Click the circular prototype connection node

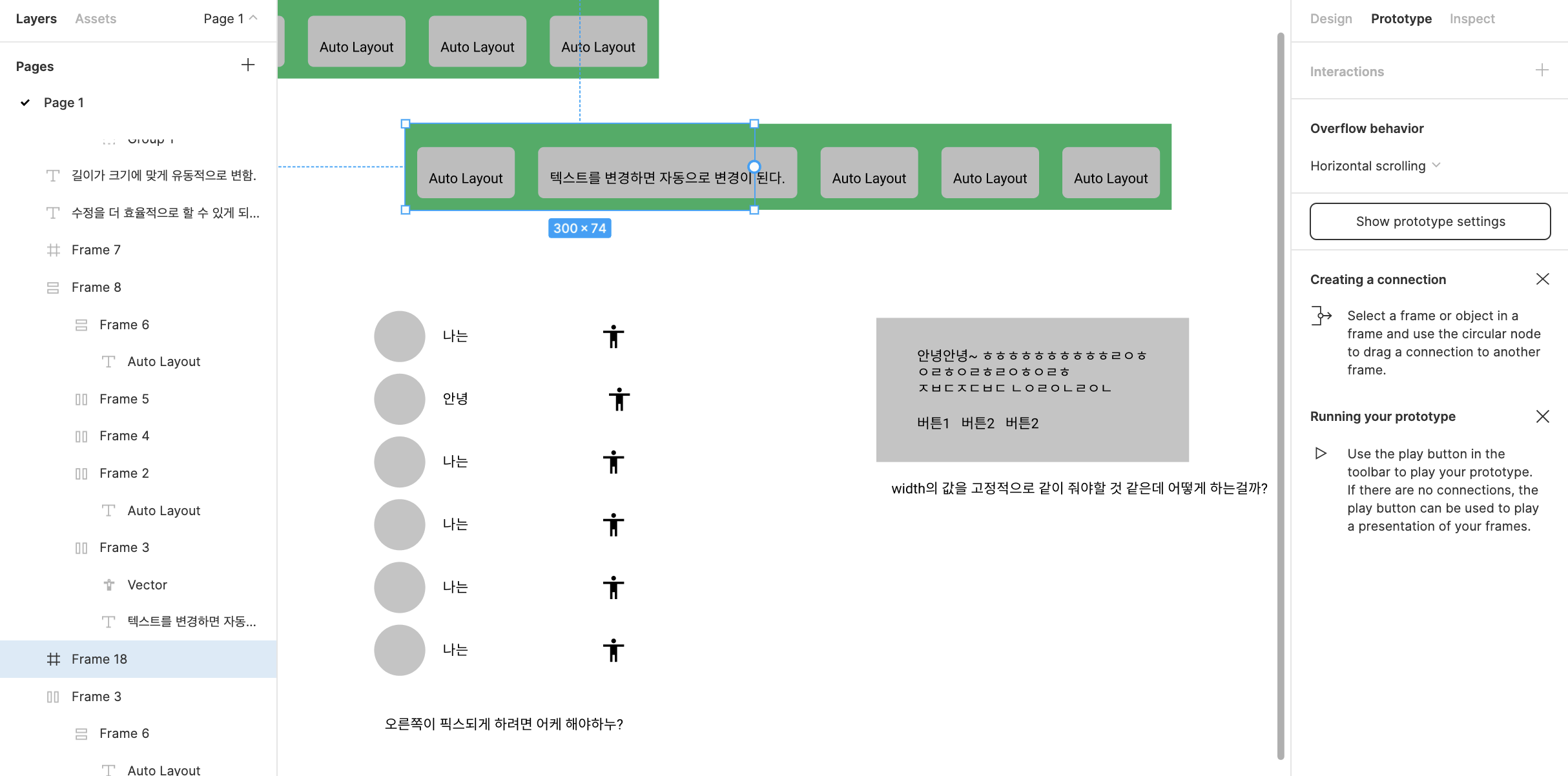click(754, 167)
